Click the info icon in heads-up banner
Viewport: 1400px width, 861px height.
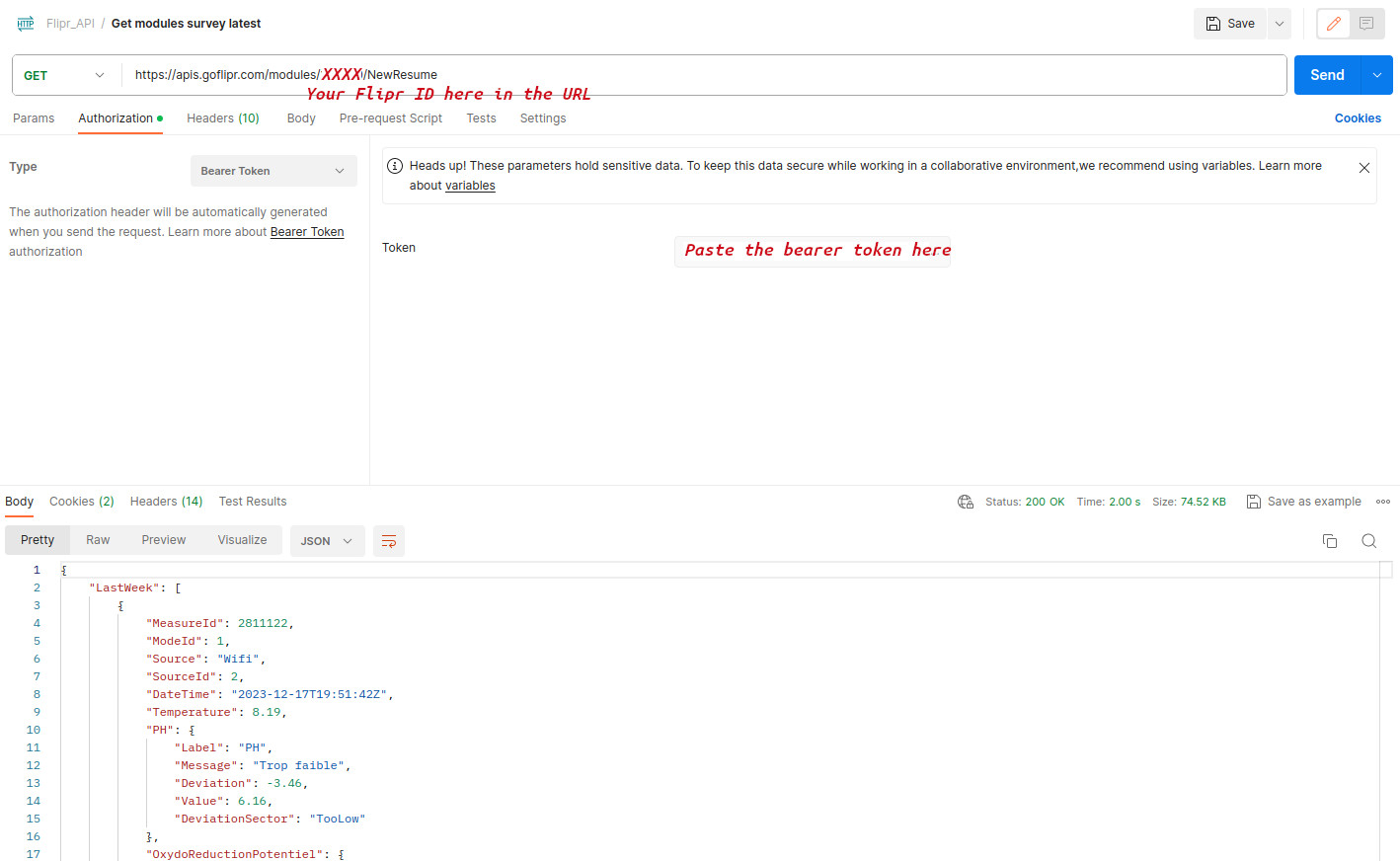pos(395,166)
